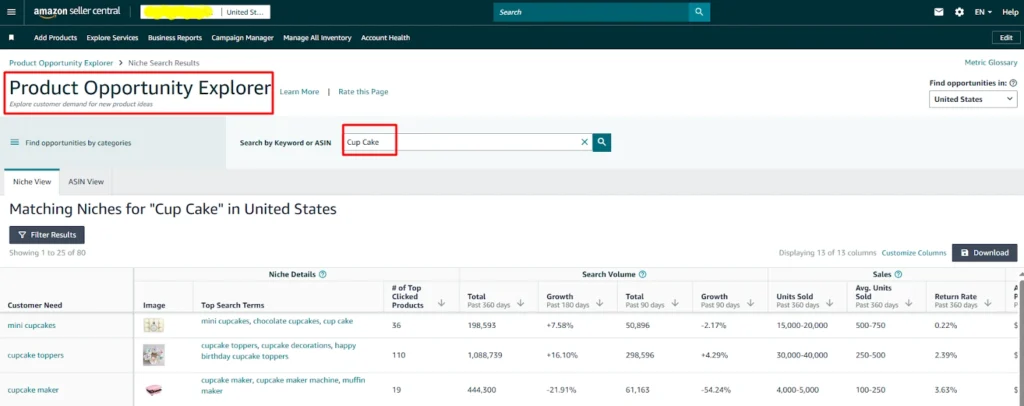The width and height of the screenshot is (1024, 406).
Task: Open Find opportunities by categories
Action: pos(78,142)
